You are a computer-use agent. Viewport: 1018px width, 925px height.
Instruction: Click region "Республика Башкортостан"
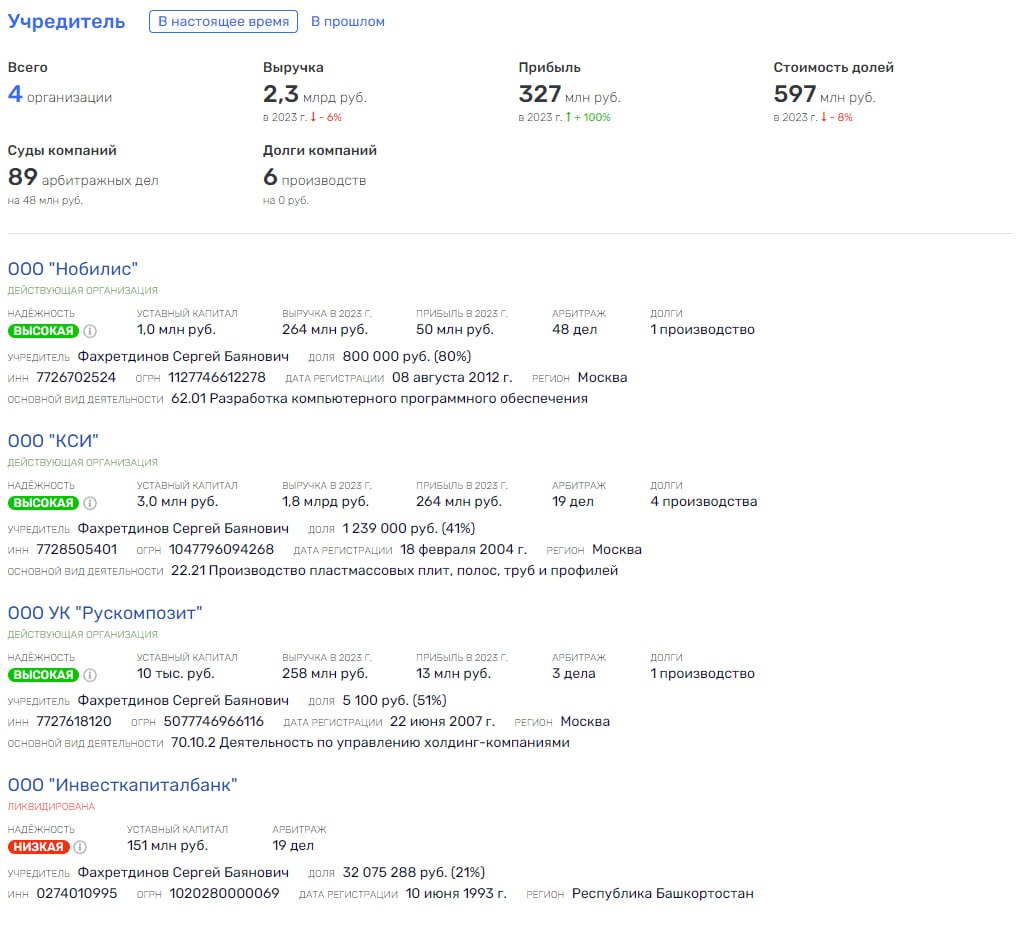(x=663, y=893)
